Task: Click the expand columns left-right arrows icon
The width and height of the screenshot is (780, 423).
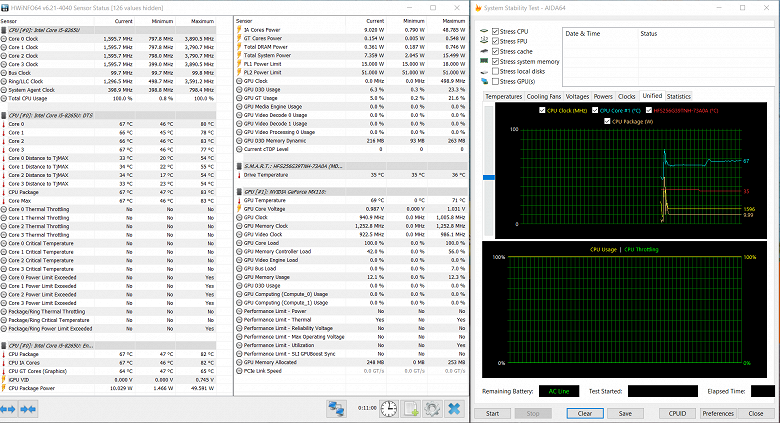Action: point(7,409)
